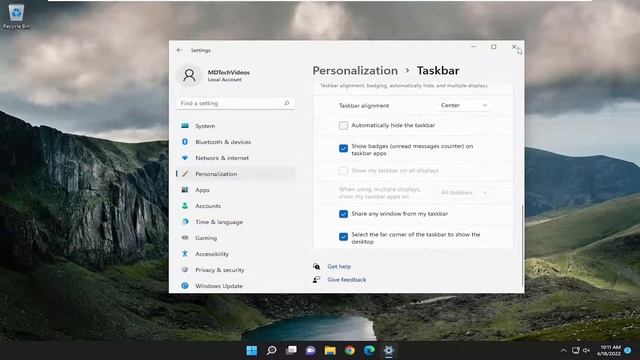Click the Network wifi icon in sidebar
This screenshot has height=360, width=640.
tap(185, 158)
